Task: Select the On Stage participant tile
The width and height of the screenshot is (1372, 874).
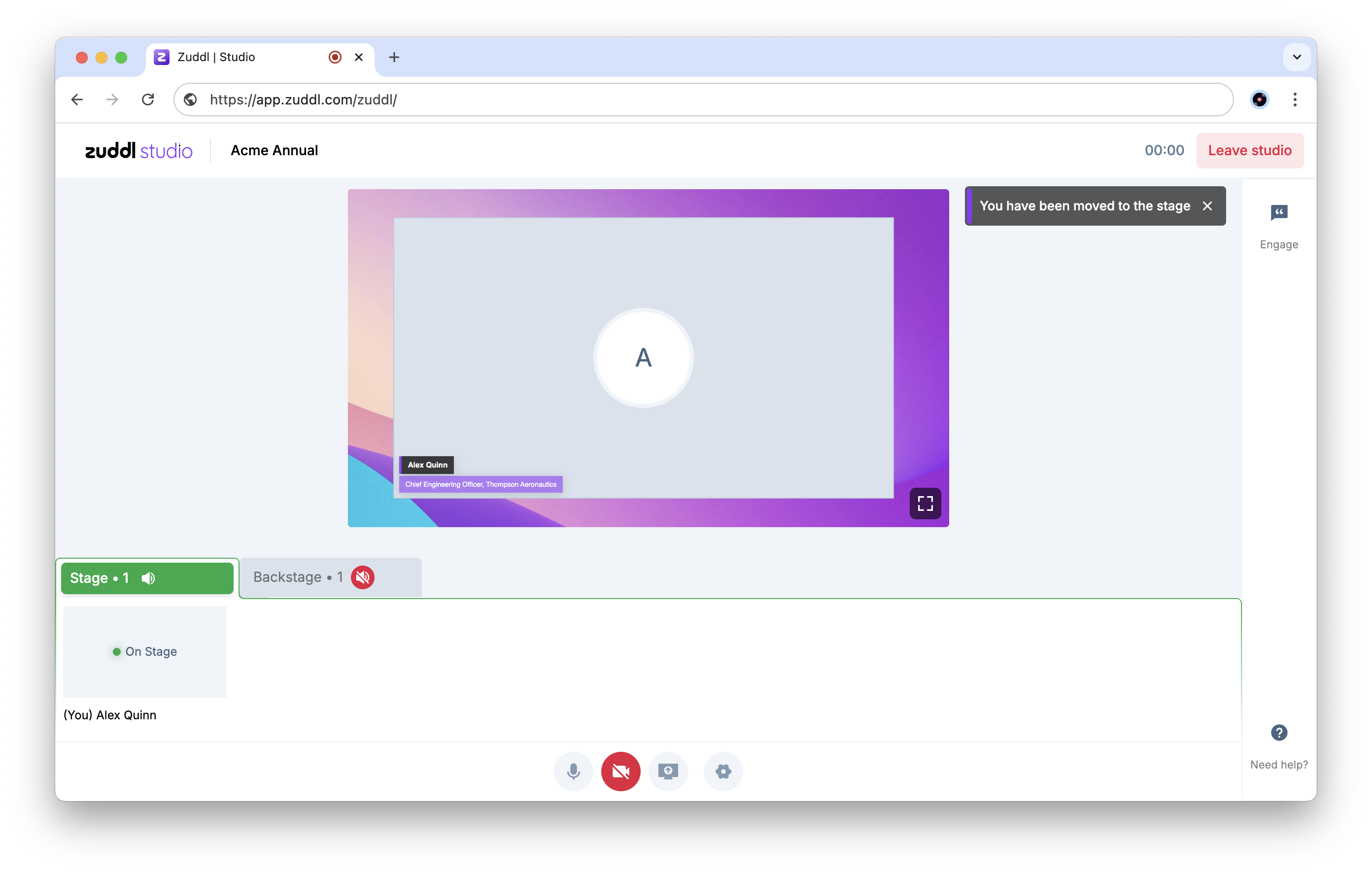Action: click(145, 651)
